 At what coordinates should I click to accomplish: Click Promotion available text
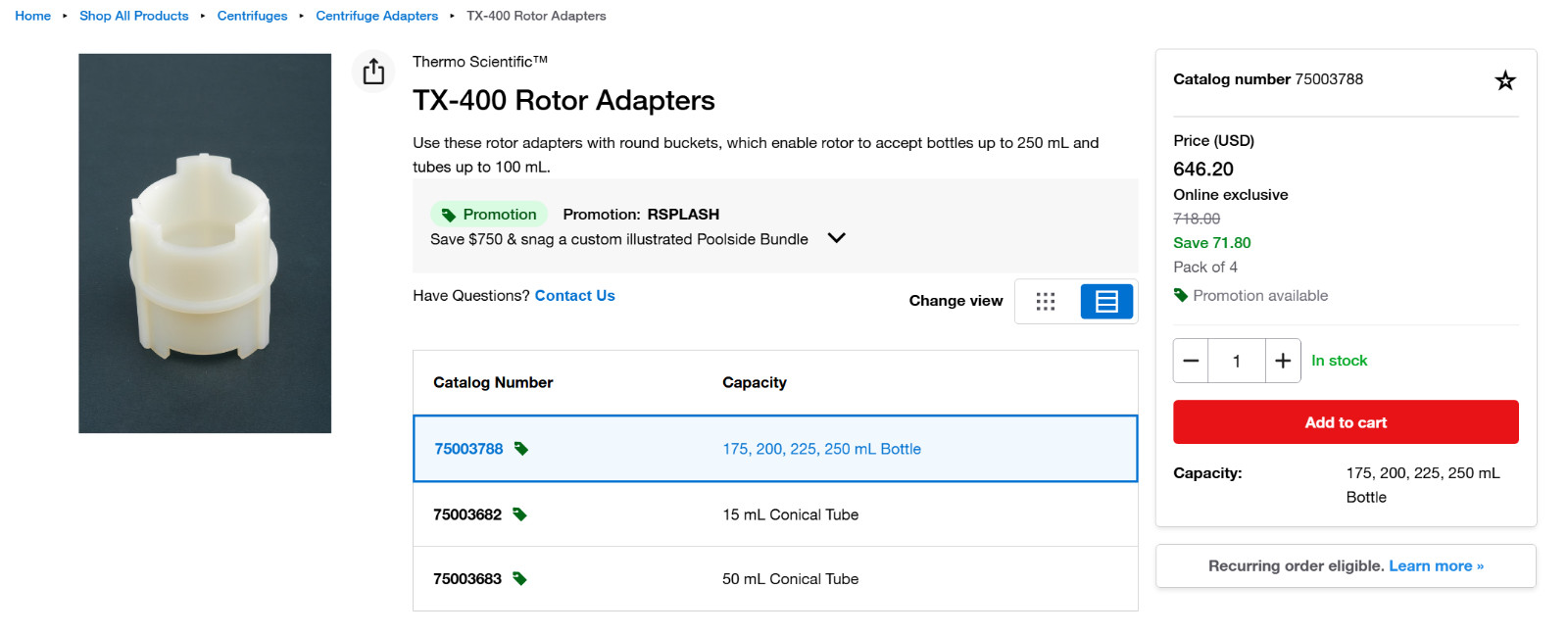[x=1260, y=295]
